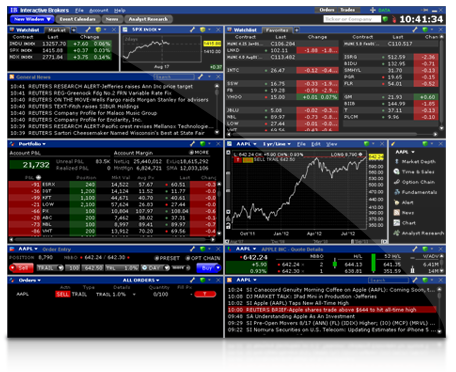Select the Market tab in Watchlist

tap(57, 30)
